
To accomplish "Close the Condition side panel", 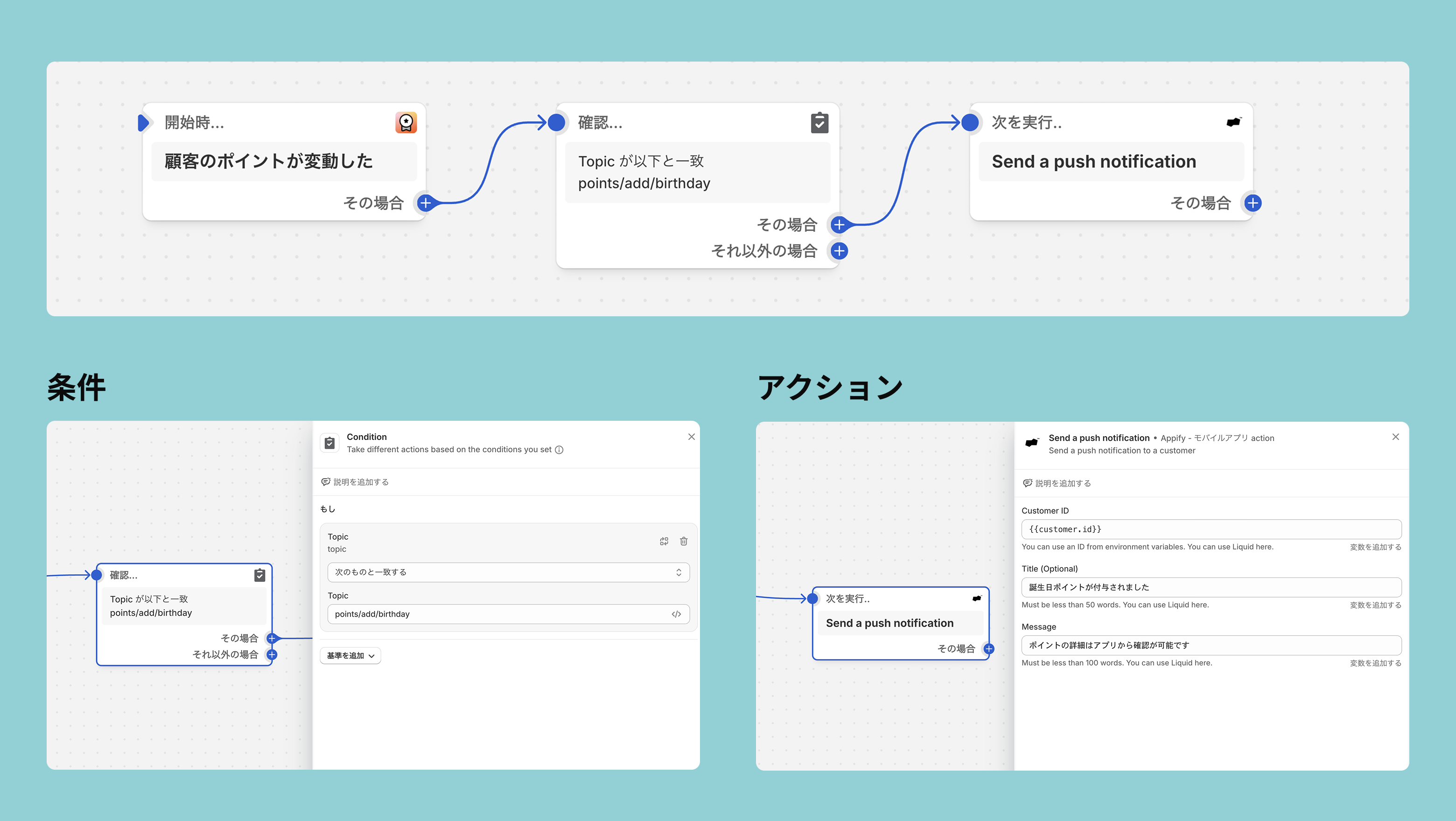I will [691, 437].
